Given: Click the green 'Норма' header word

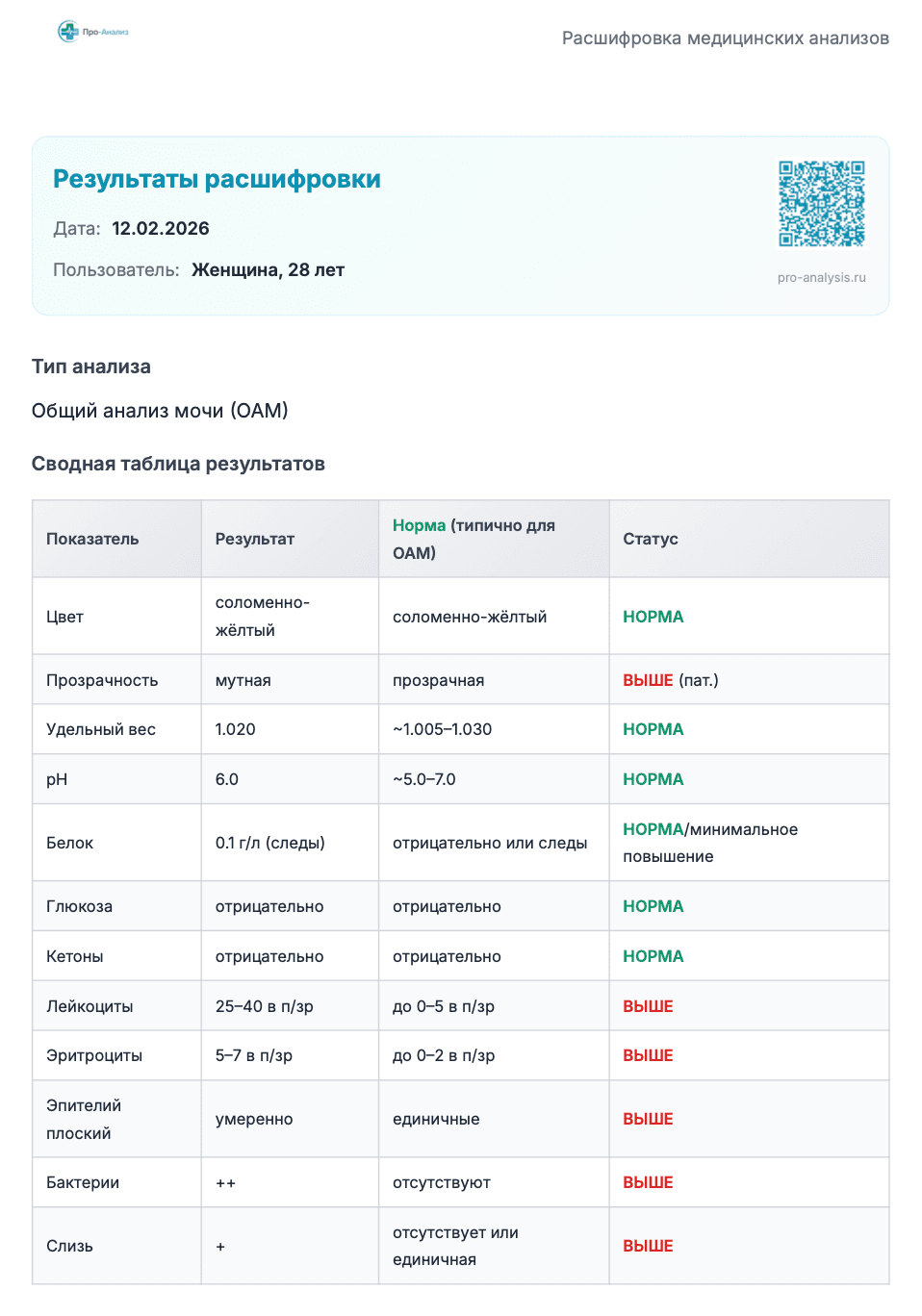Looking at the screenshot, I should pyautogui.click(x=419, y=525).
